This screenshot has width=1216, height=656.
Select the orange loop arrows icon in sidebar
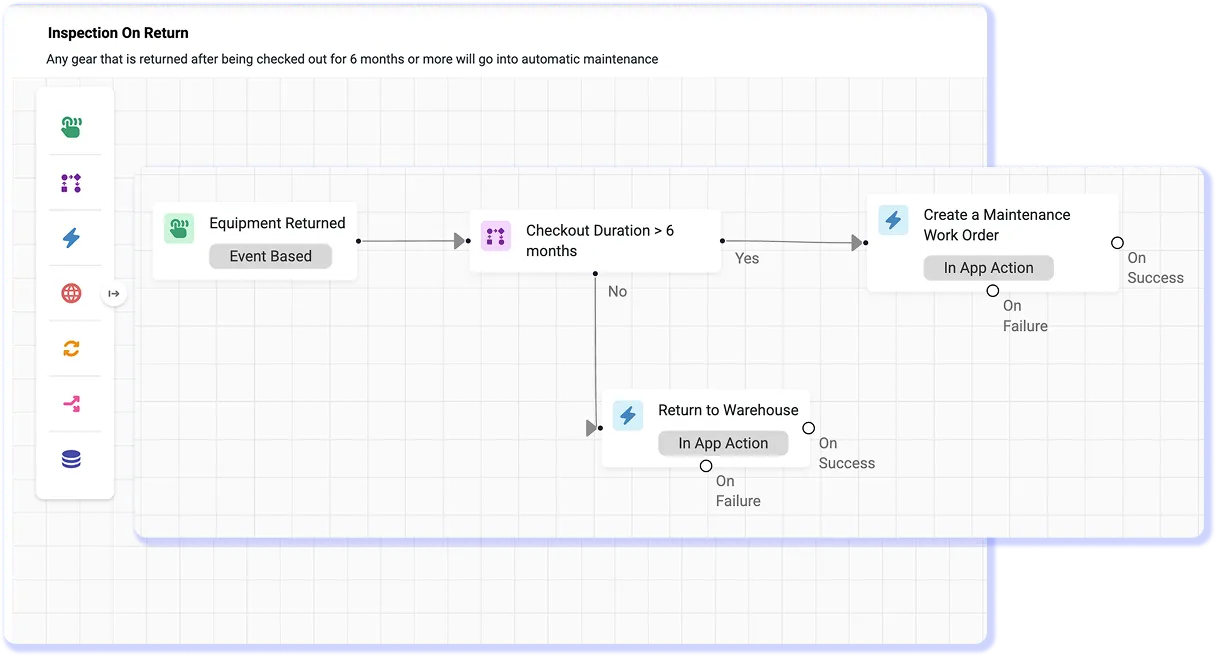[x=71, y=349]
